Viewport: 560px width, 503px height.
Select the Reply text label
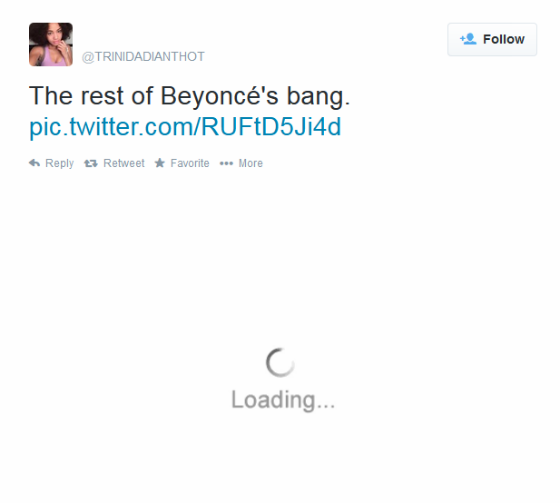pos(59,164)
